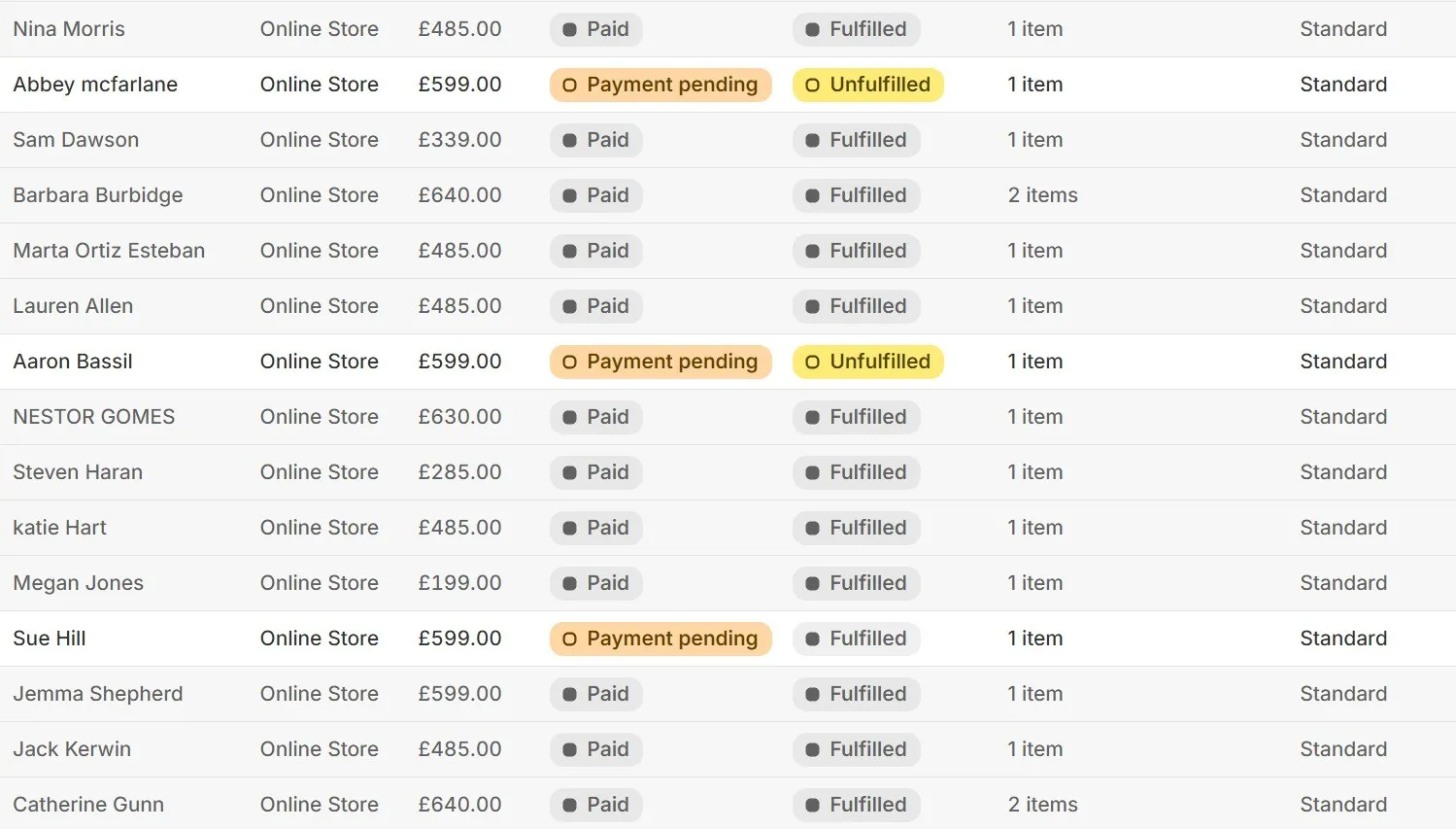Click Abbey mcfarlane's Payment pending badge
Screen dimensions: 1456x829
(660, 85)
